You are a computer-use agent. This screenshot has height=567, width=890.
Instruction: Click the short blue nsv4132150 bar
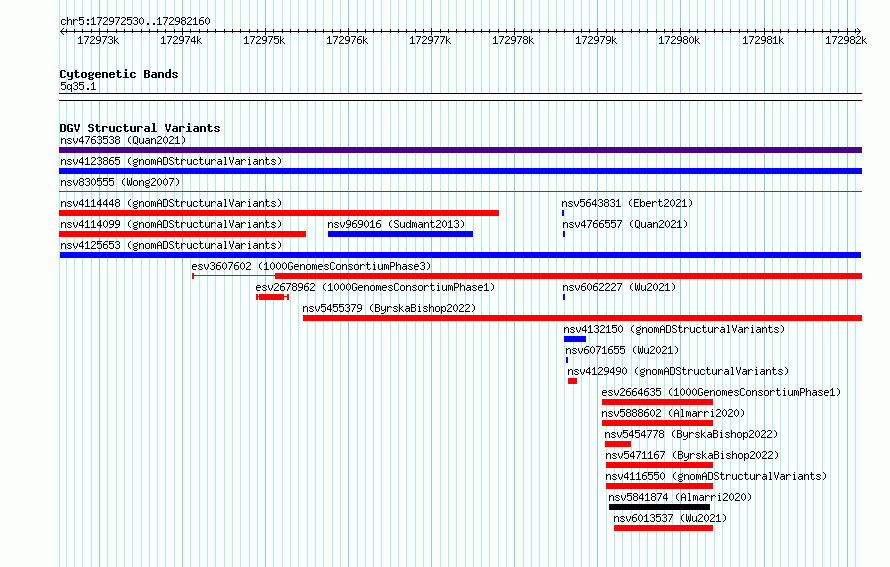575,339
